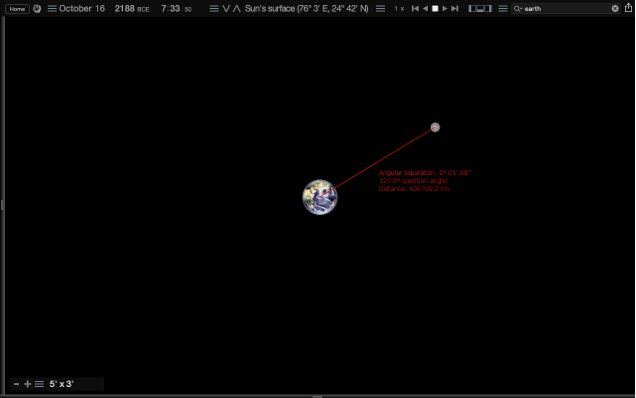Open the date options menu icon
The height and width of the screenshot is (398, 636).
click(52, 9)
